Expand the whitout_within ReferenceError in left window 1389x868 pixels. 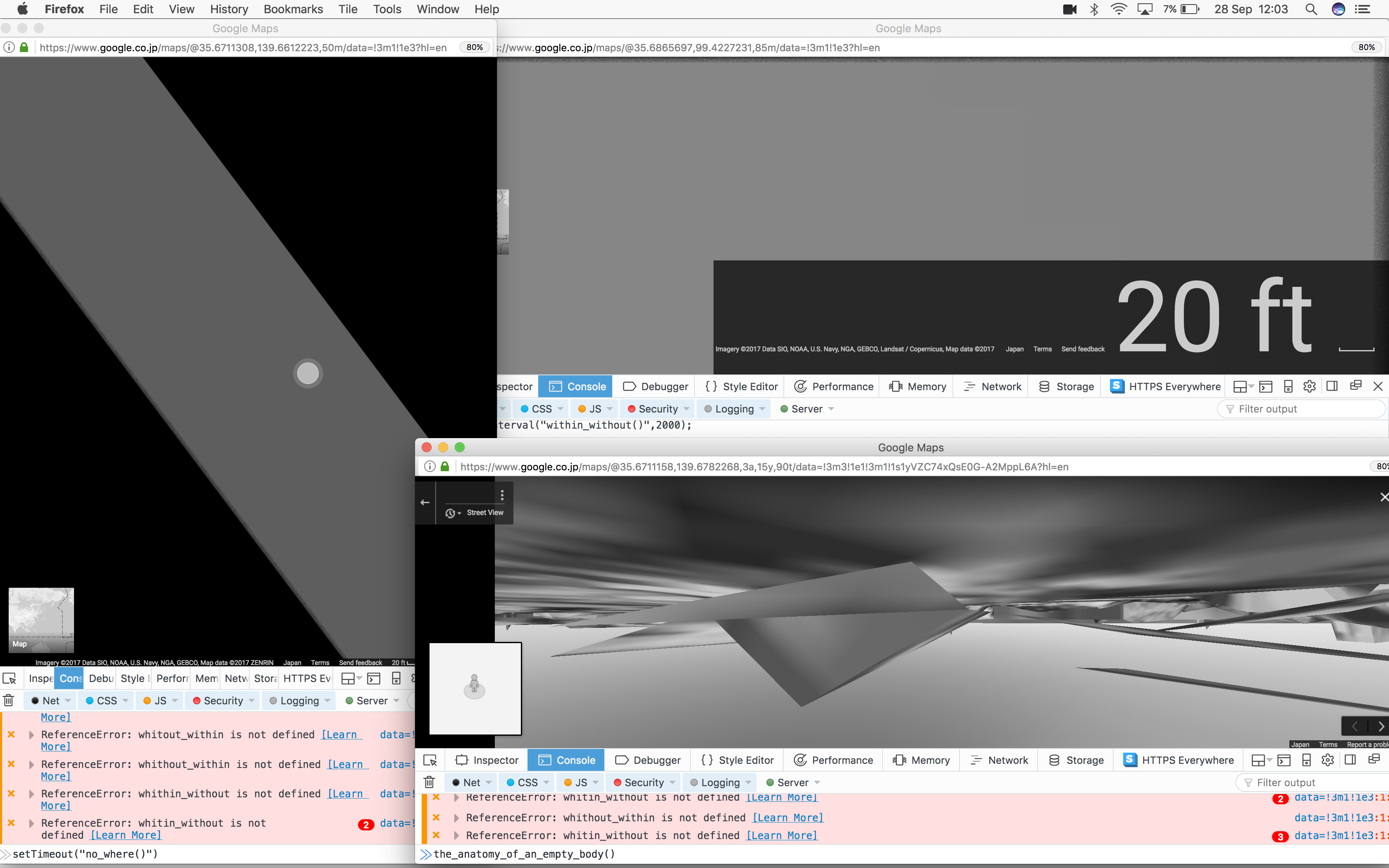click(x=31, y=735)
